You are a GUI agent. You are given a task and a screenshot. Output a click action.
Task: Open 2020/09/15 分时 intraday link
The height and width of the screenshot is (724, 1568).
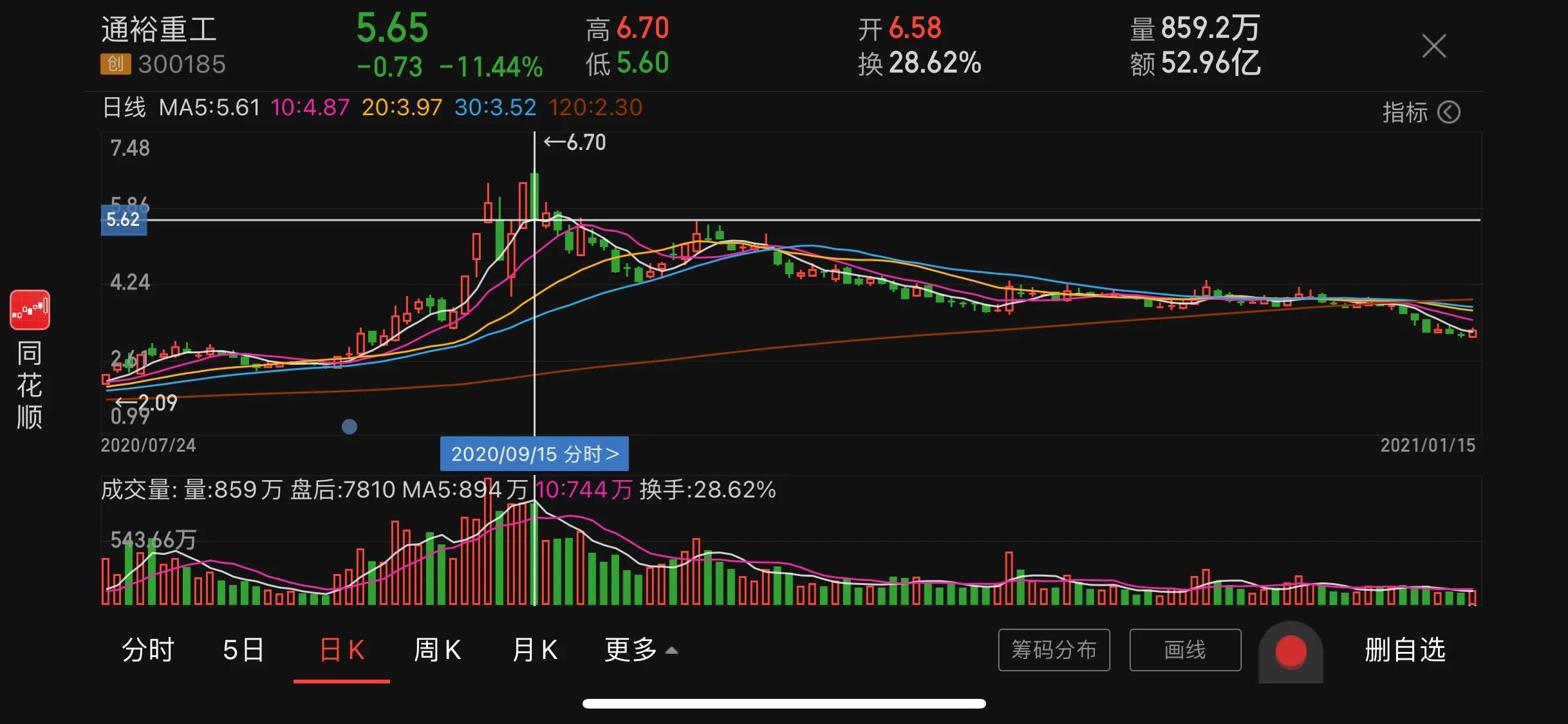pyautogui.click(x=534, y=454)
